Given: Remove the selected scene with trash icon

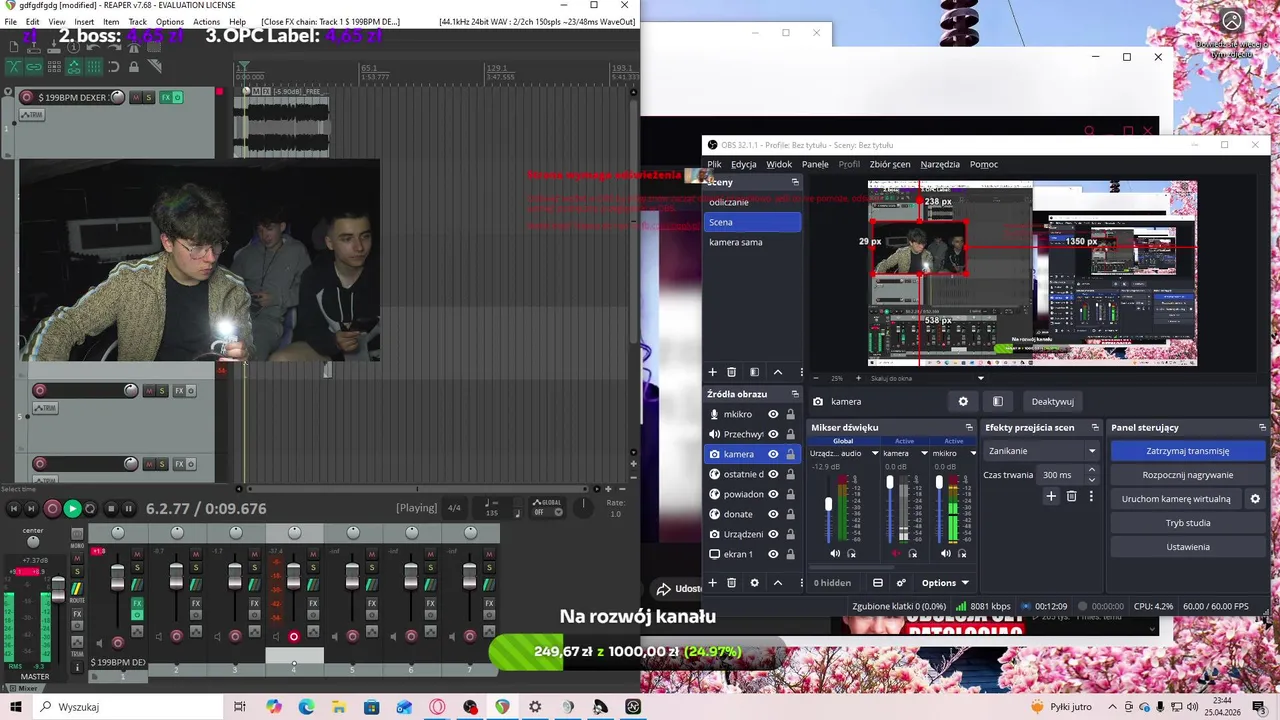Looking at the screenshot, I should (731, 372).
